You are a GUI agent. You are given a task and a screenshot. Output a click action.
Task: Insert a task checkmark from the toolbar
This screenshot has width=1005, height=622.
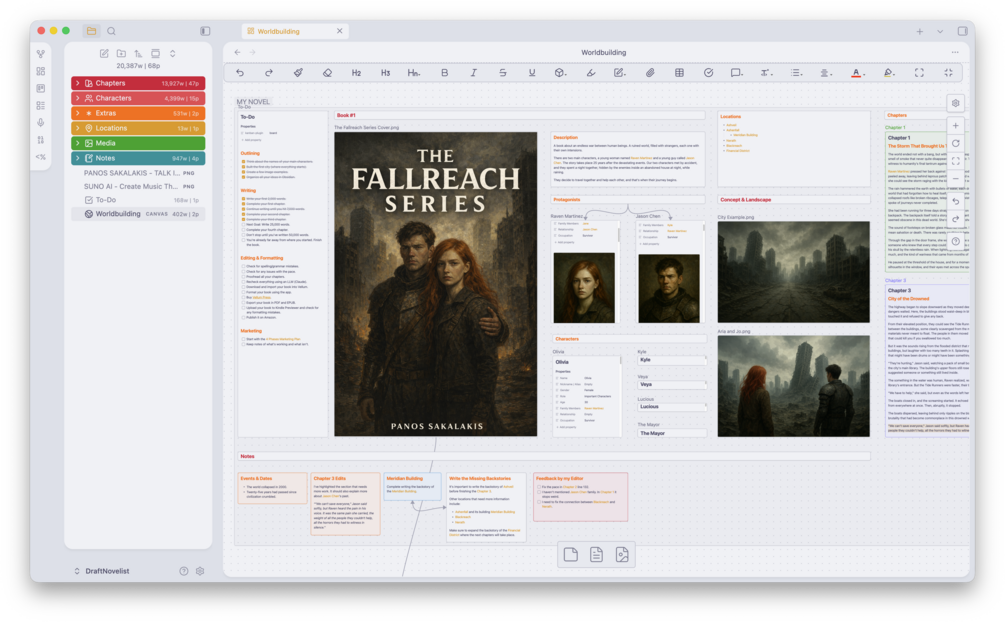(708, 73)
